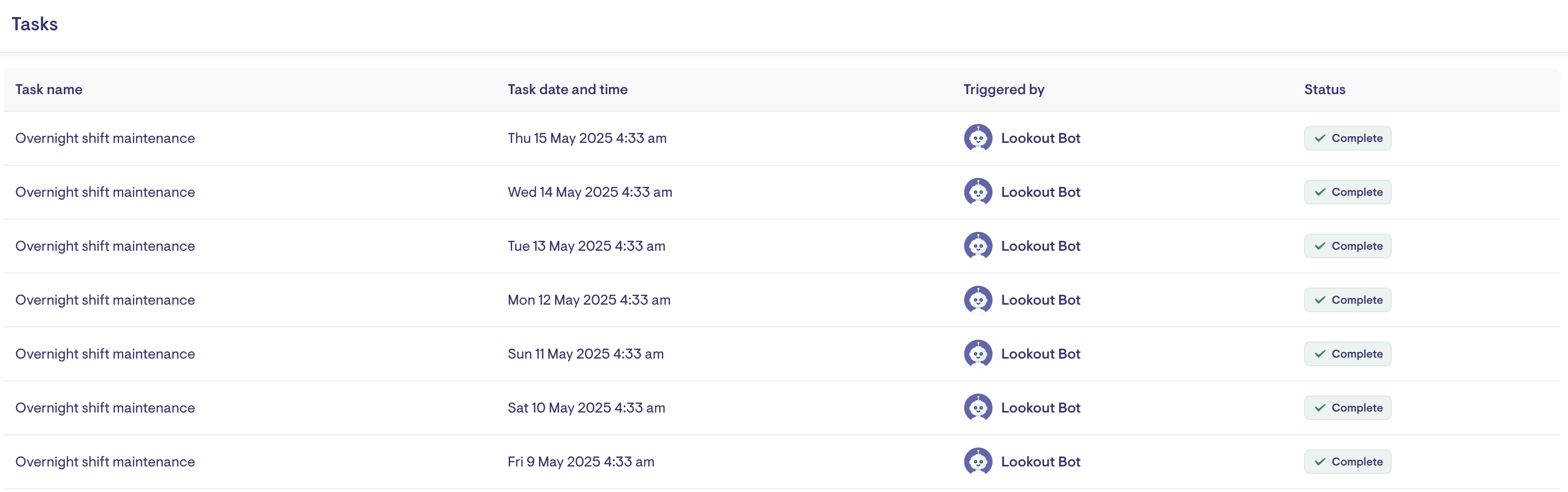Click Complete status badge for Mon 12 May
This screenshot has width=1568, height=492.
(1347, 300)
